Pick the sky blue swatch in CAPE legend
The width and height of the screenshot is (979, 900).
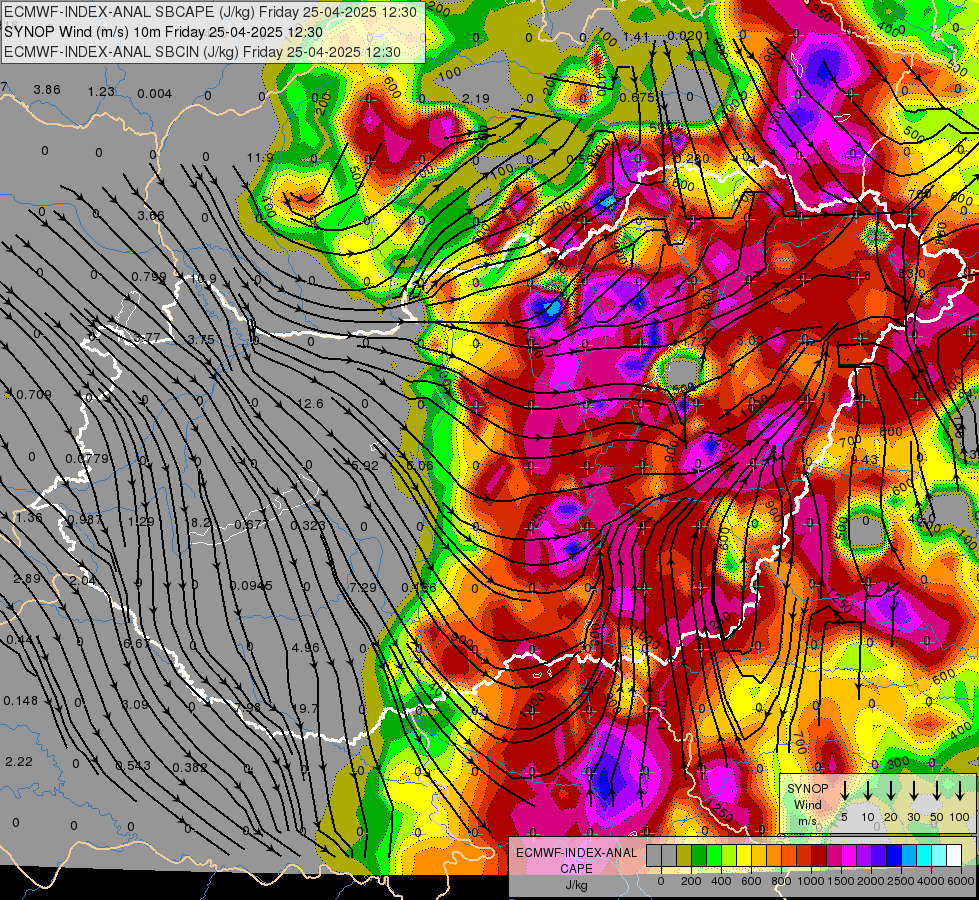pyautogui.click(x=909, y=856)
